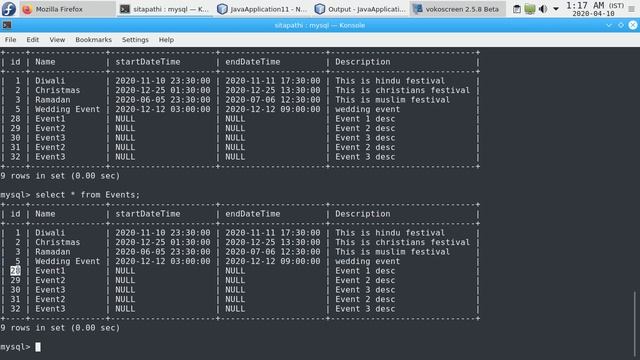
Task: Switch to Mozilla Firefox in the taskbar
Action: coord(67,9)
